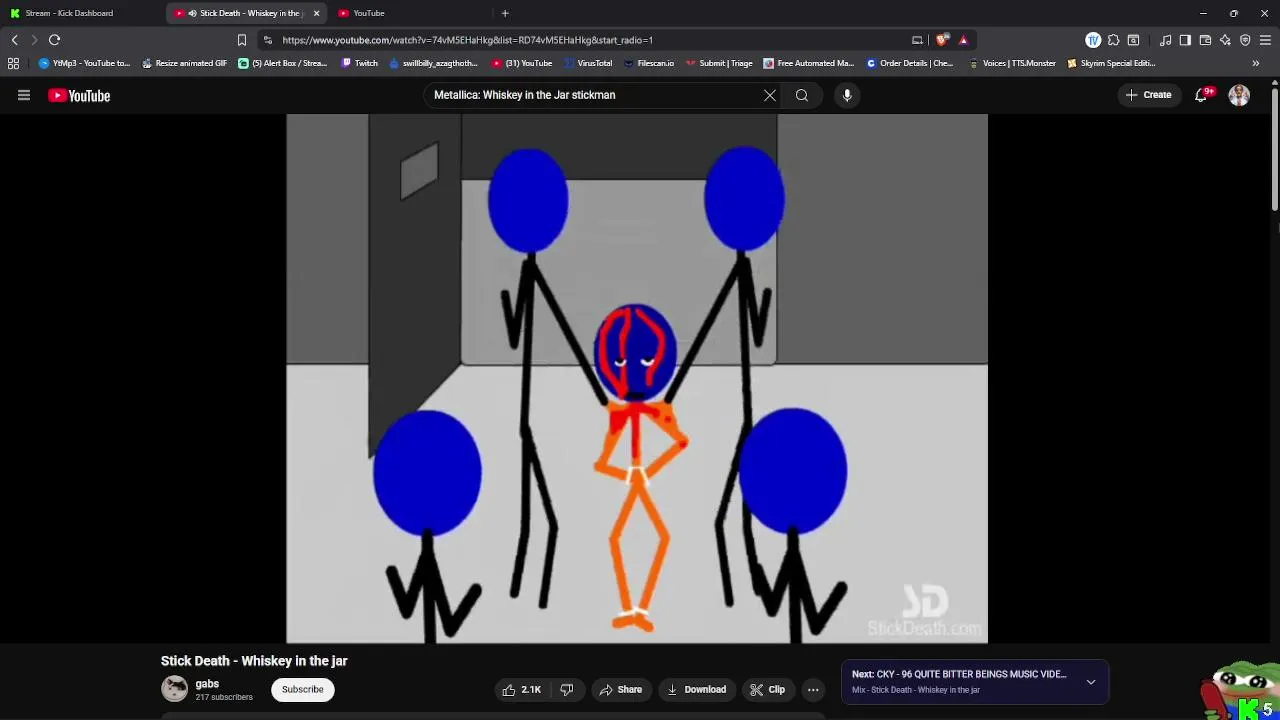Image resolution: width=1280 pixels, height=720 pixels.
Task: Open (31) YouTube bookmark
Action: pos(522,63)
